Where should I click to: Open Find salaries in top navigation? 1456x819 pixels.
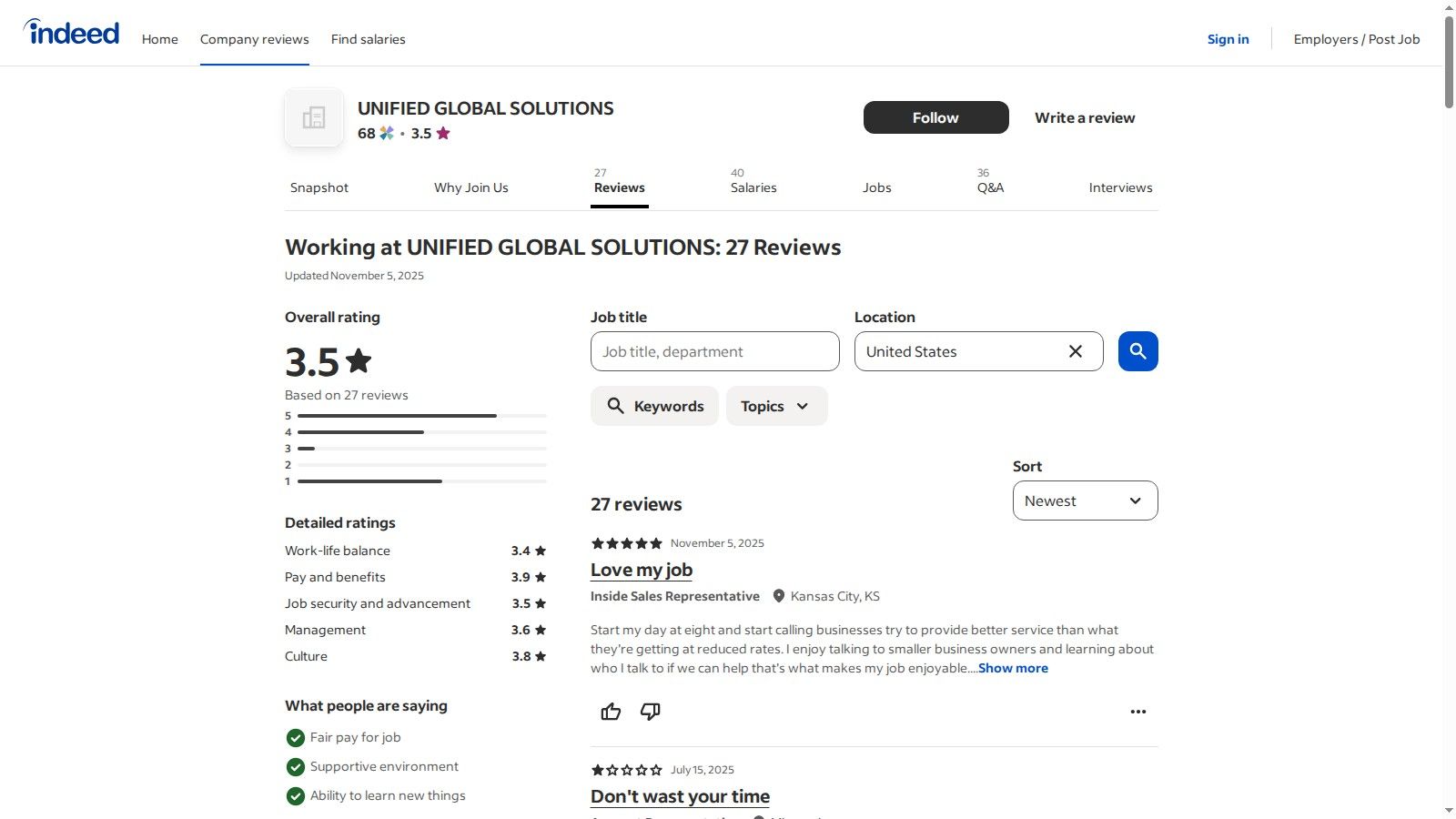369,39
